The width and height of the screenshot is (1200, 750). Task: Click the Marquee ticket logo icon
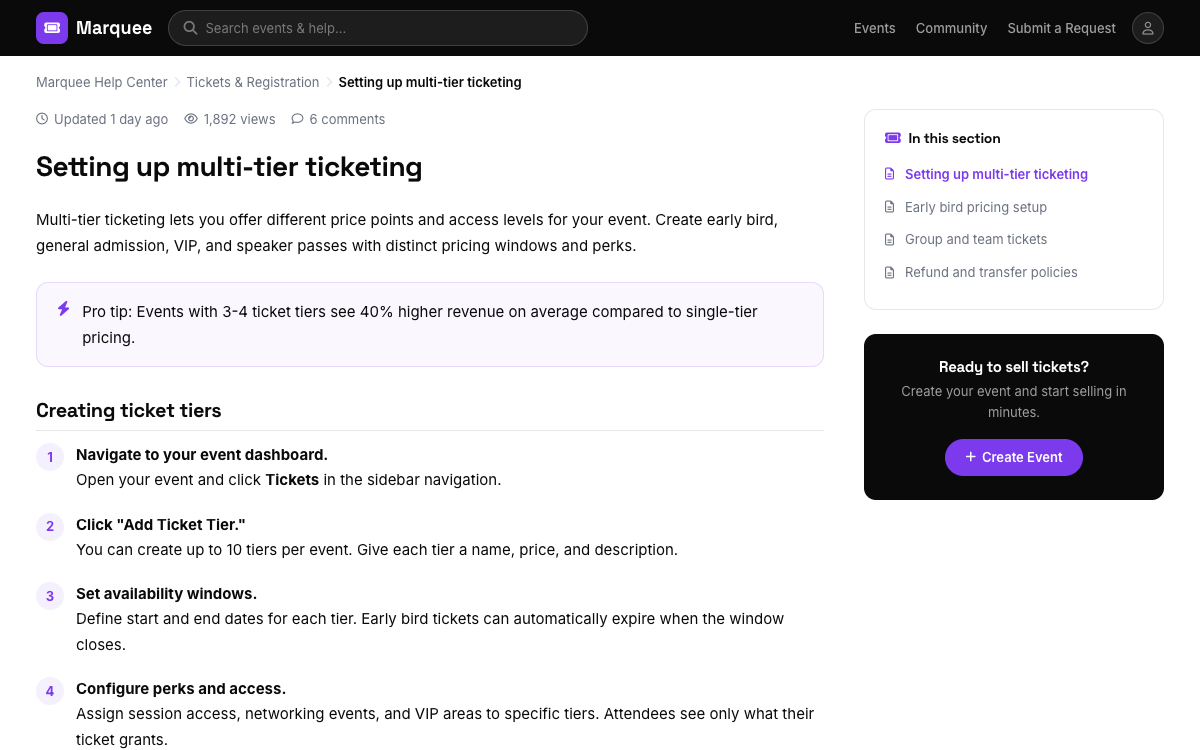pyautogui.click(x=52, y=28)
